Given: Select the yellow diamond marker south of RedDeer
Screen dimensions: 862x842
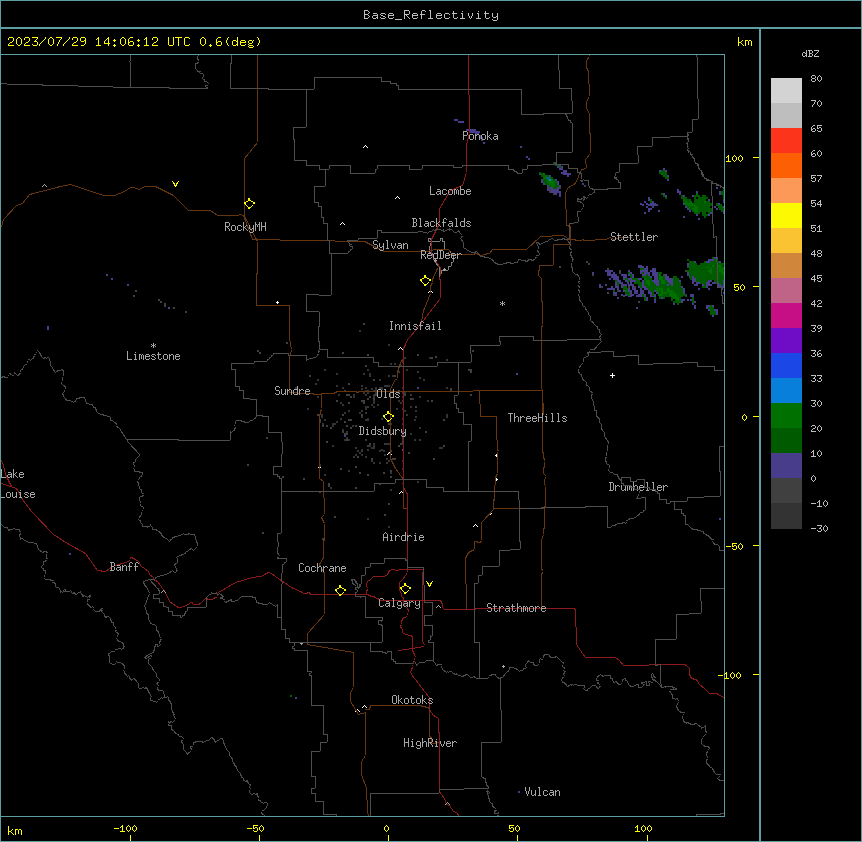Looking at the screenshot, I should coord(426,281).
